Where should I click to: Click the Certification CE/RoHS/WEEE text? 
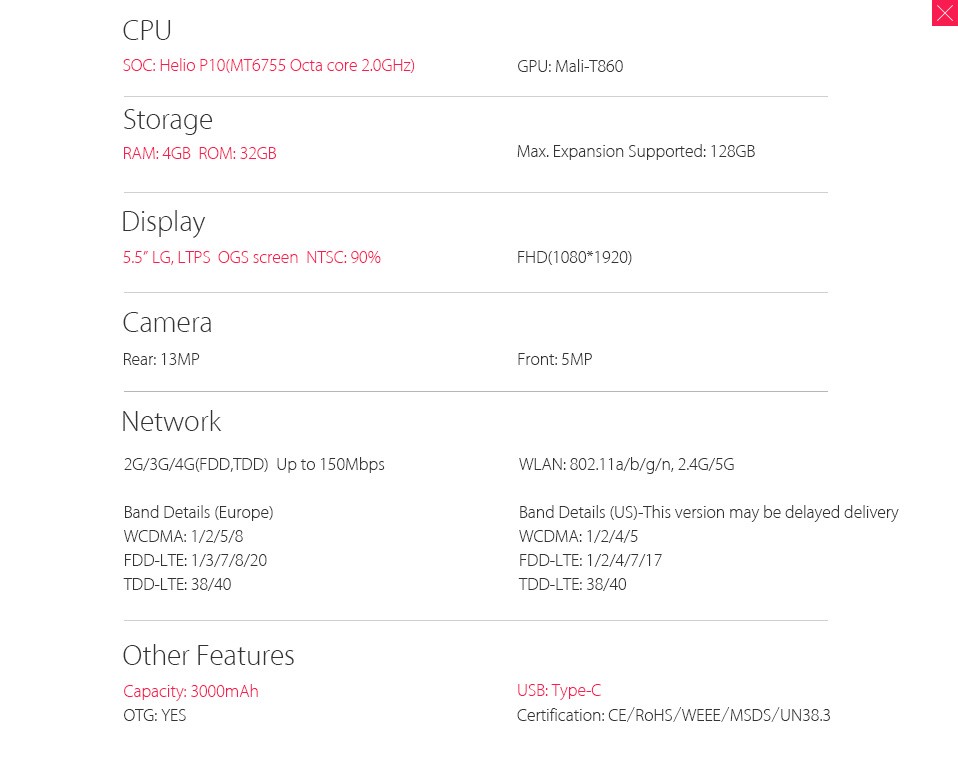[674, 715]
